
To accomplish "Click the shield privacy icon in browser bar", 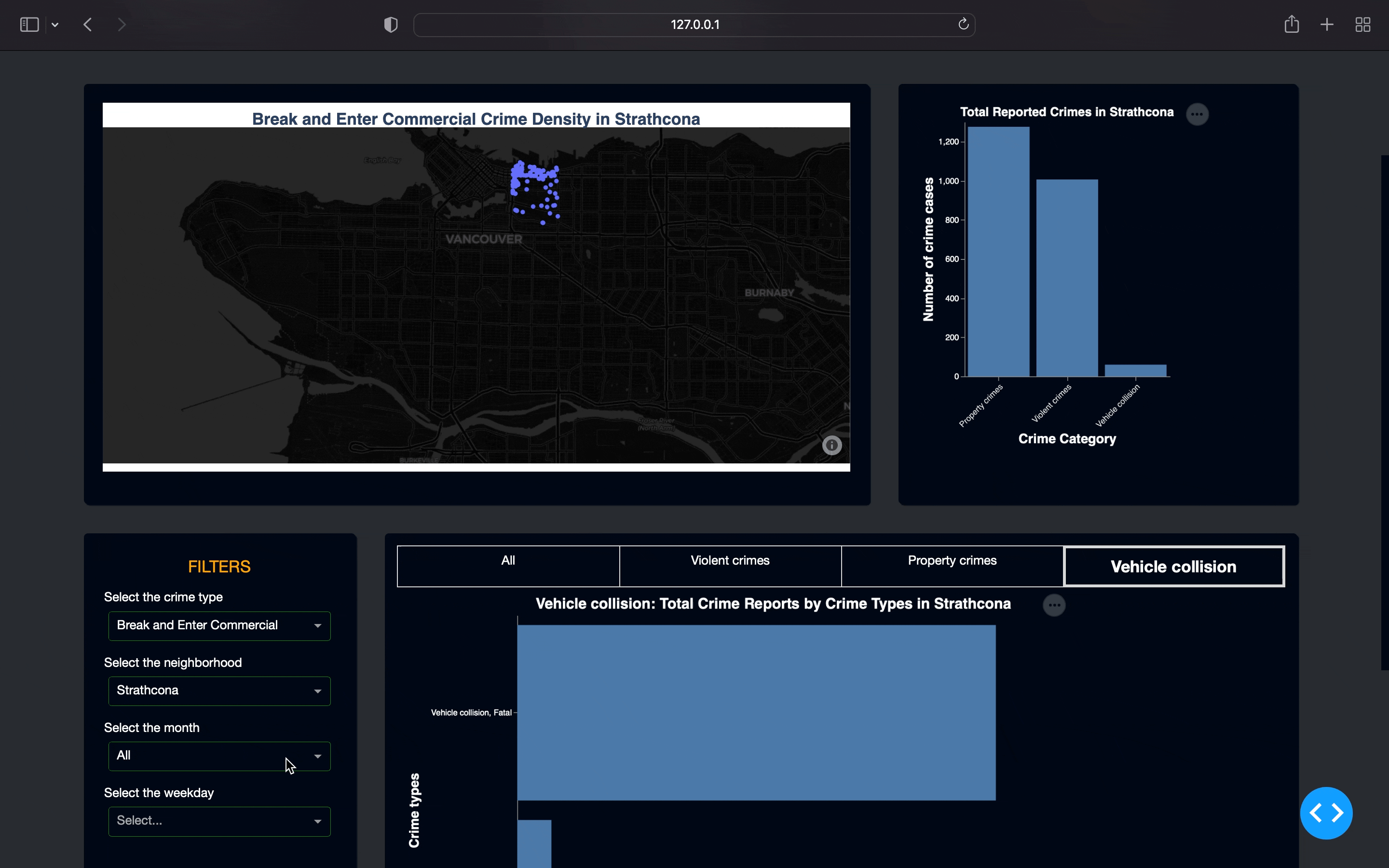I will pos(390,24).
